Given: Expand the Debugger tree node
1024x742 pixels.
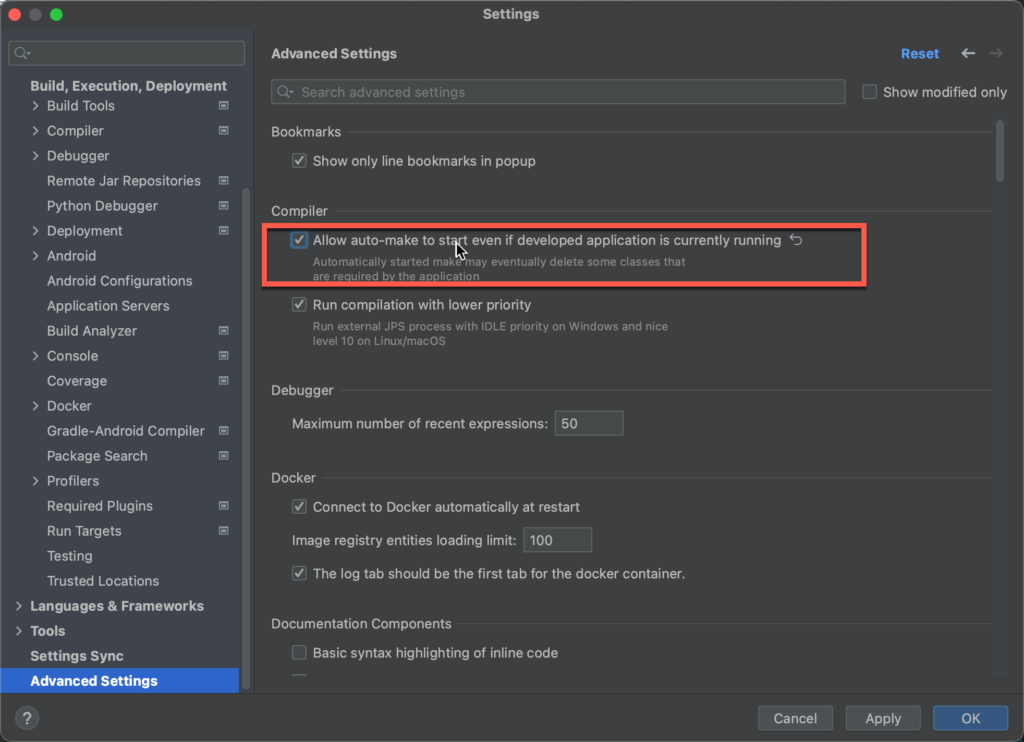Looking at the screenshot, I should (x=35, y=156).
